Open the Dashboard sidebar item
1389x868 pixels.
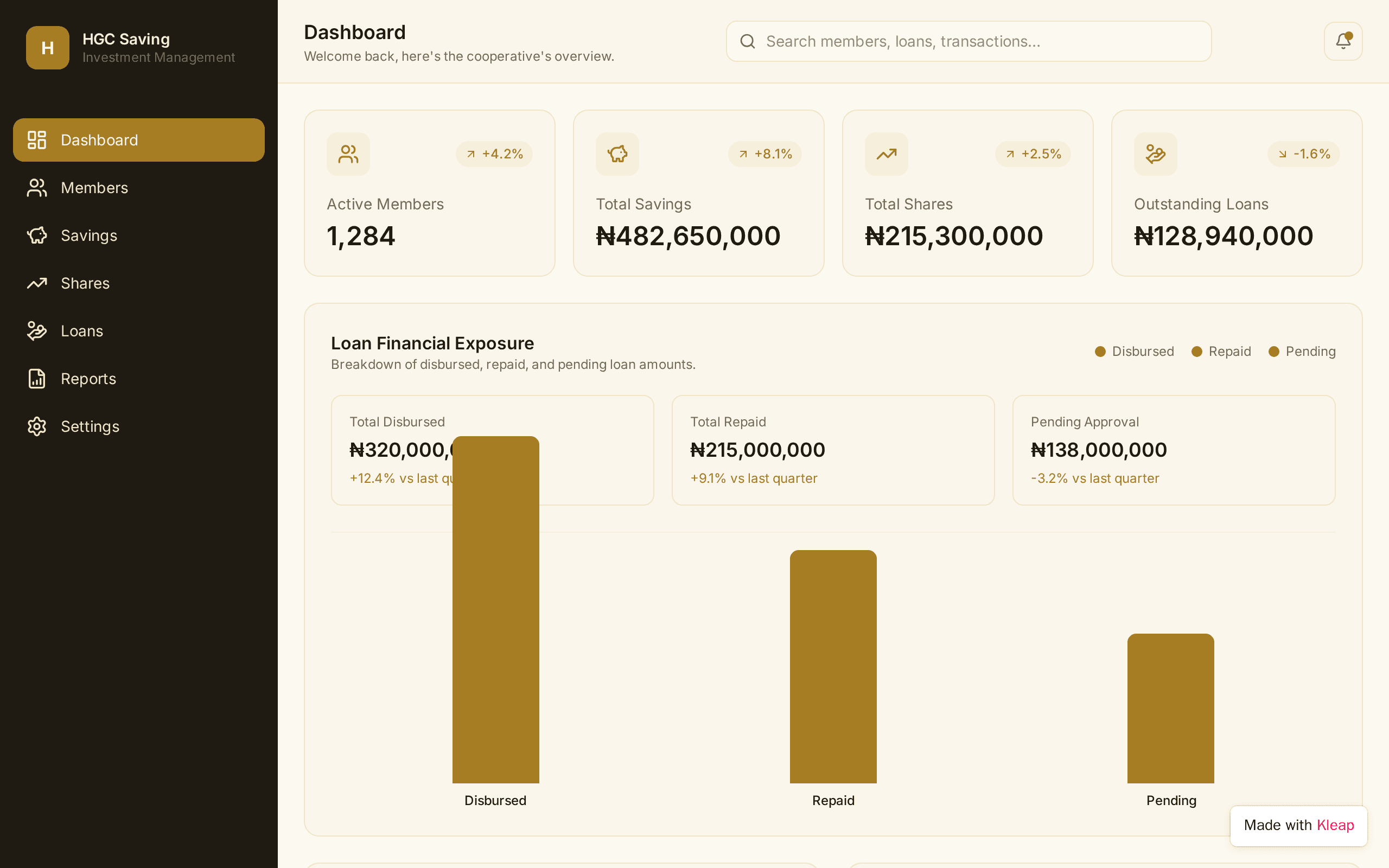(x=138, y=140)
